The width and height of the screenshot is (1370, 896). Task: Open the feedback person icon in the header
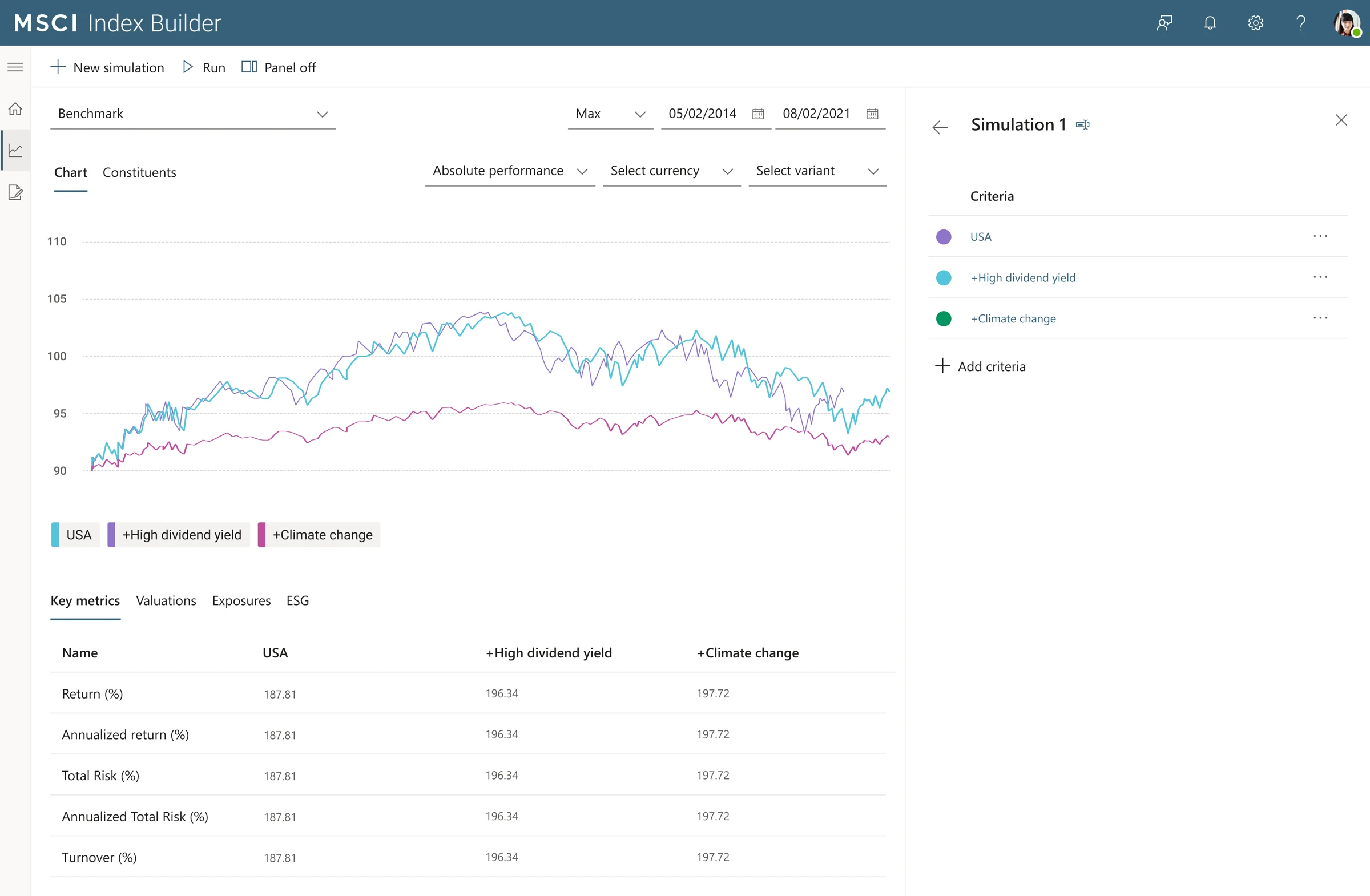click(1164, 23)
